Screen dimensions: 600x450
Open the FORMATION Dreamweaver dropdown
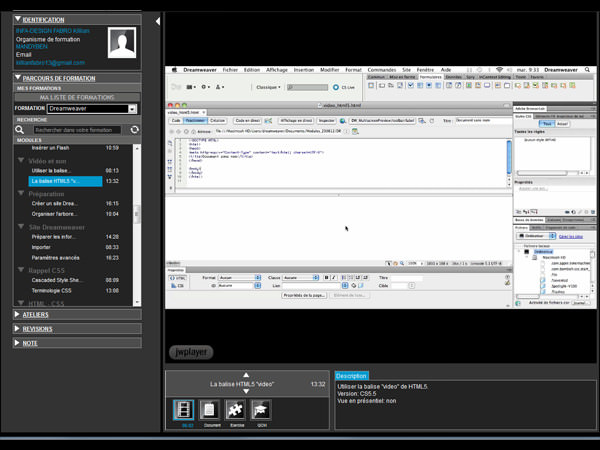(92, 109)
